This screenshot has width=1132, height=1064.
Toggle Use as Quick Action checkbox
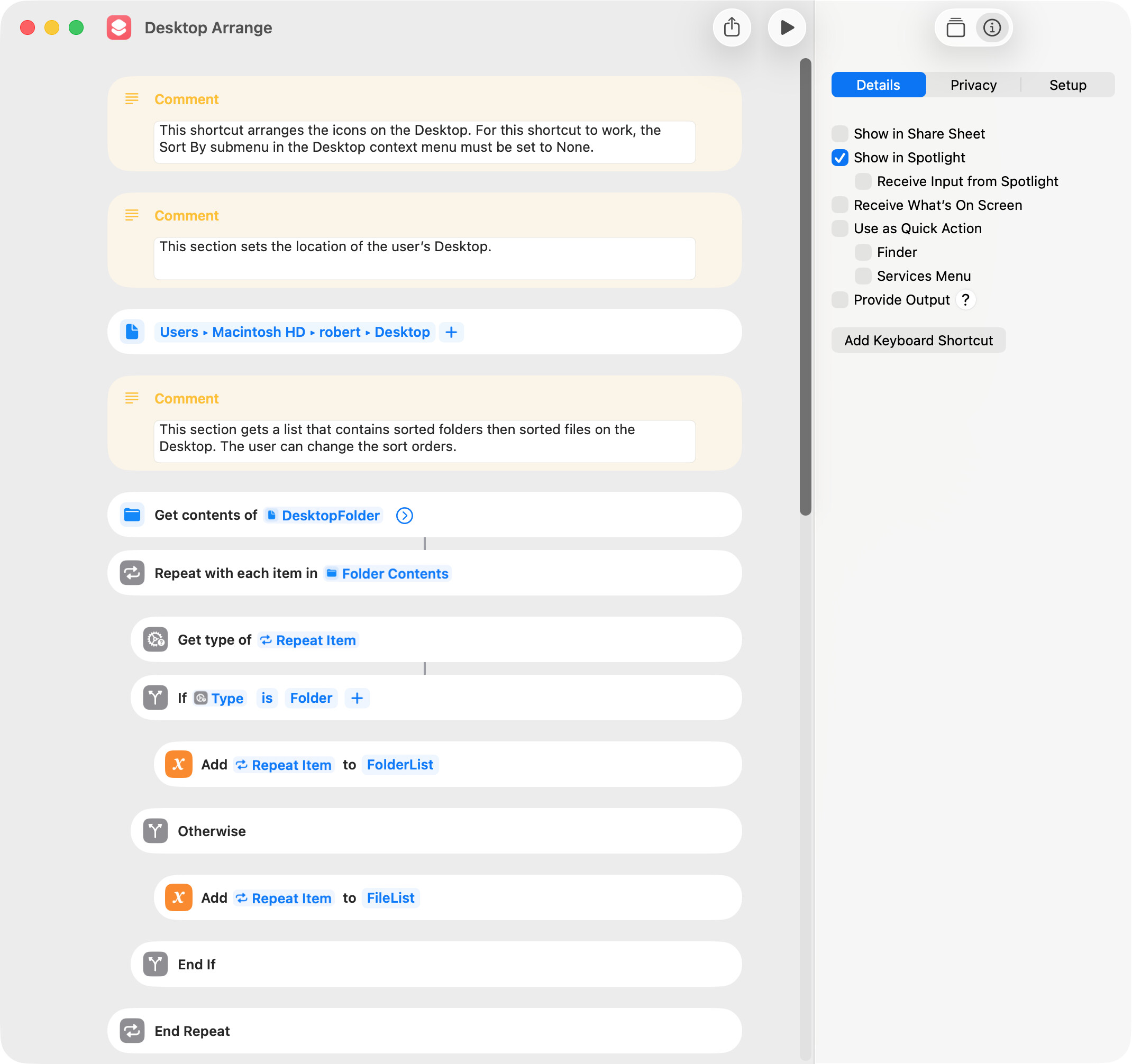coord(840,228)
